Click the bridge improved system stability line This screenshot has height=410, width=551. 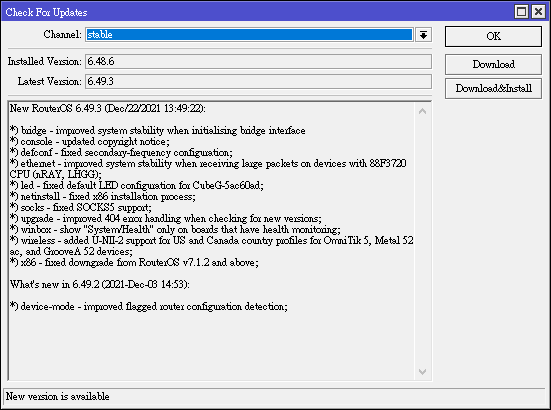pos(157,131)
